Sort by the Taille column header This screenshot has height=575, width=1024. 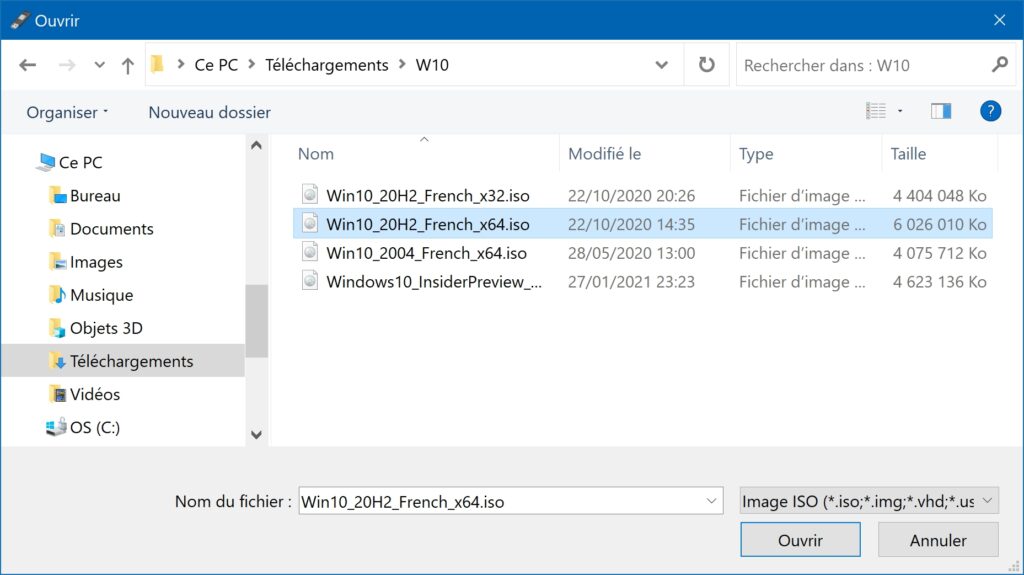(x=908, y=154)
